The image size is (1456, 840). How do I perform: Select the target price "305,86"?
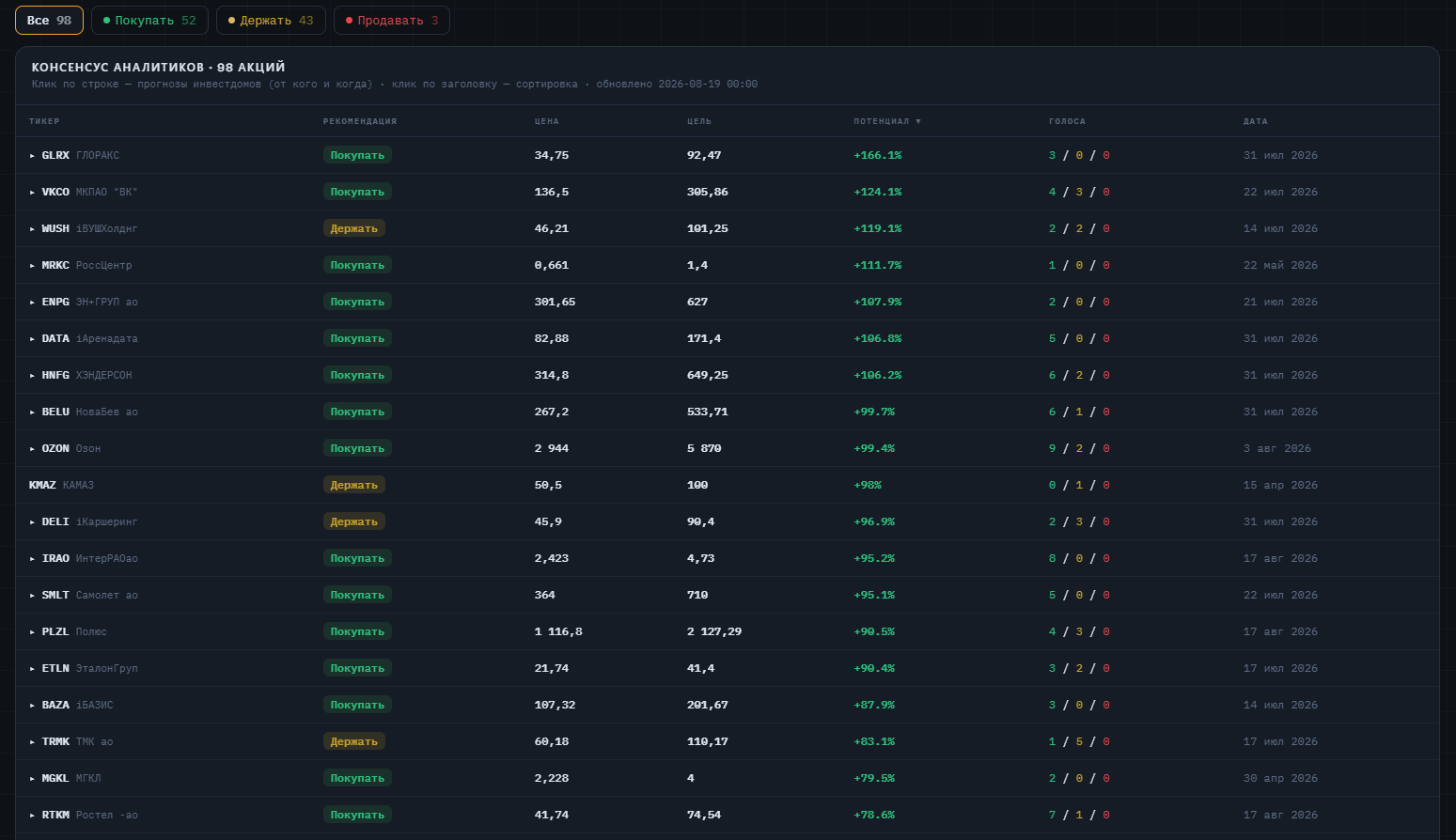click(x=708, y=192)
